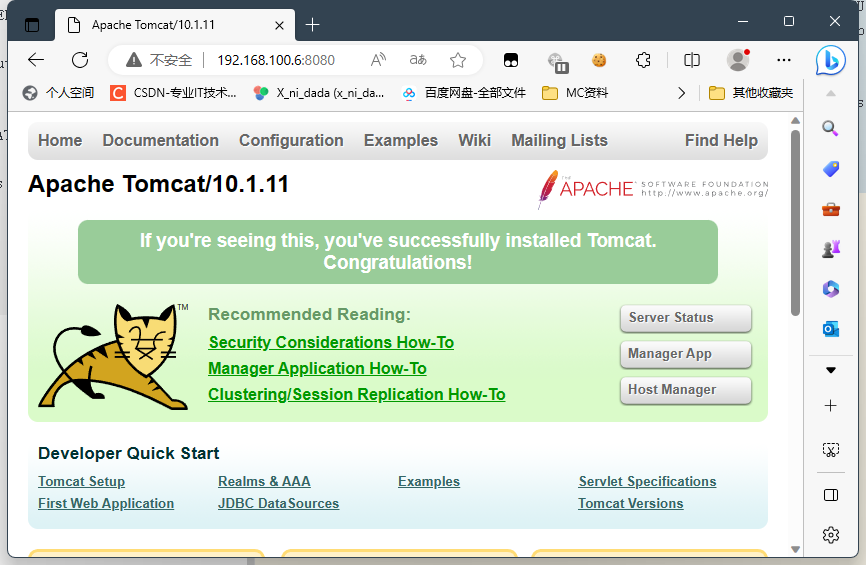Go back with the browser back arrow
Screen dimensions: 866x565
pos(36,60)
